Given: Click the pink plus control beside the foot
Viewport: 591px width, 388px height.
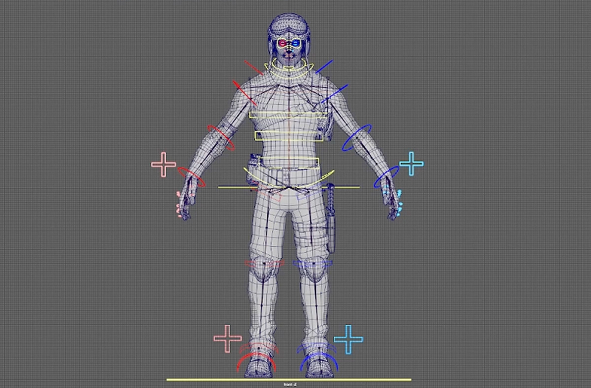Looking at the screenshot, I should tap(228, 339).
